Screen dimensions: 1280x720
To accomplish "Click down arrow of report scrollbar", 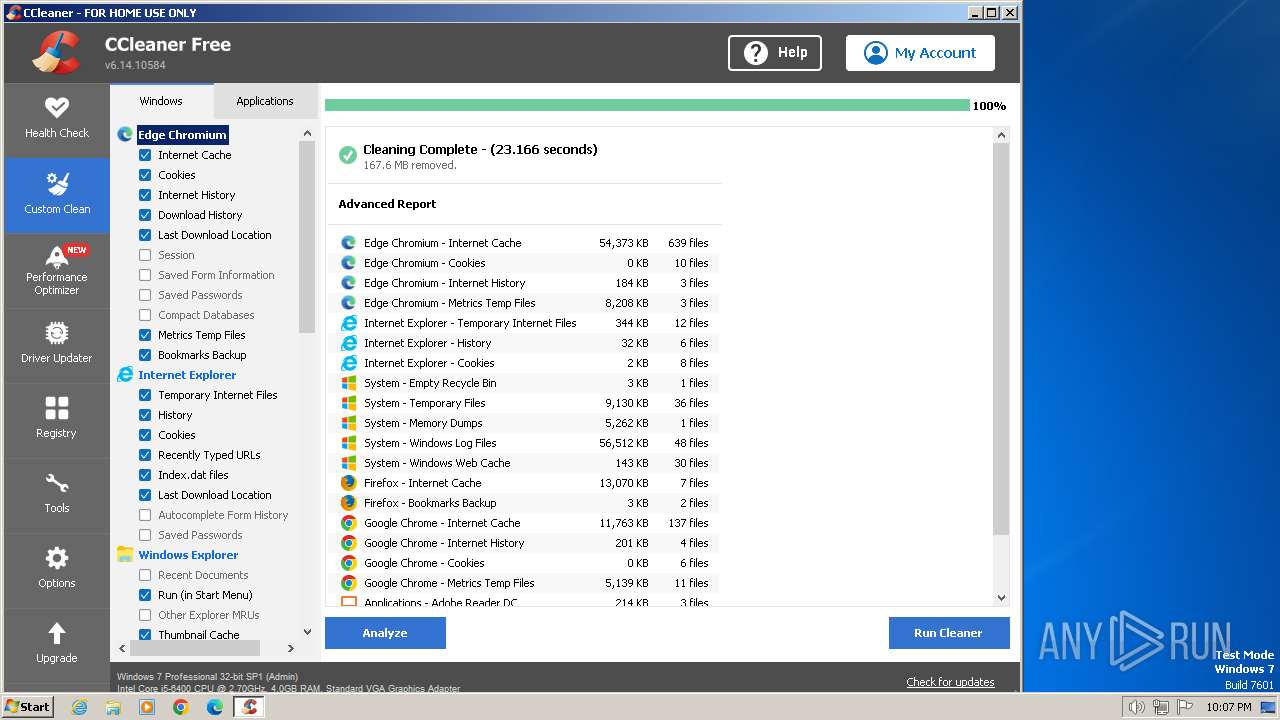I will point(1001,598).
